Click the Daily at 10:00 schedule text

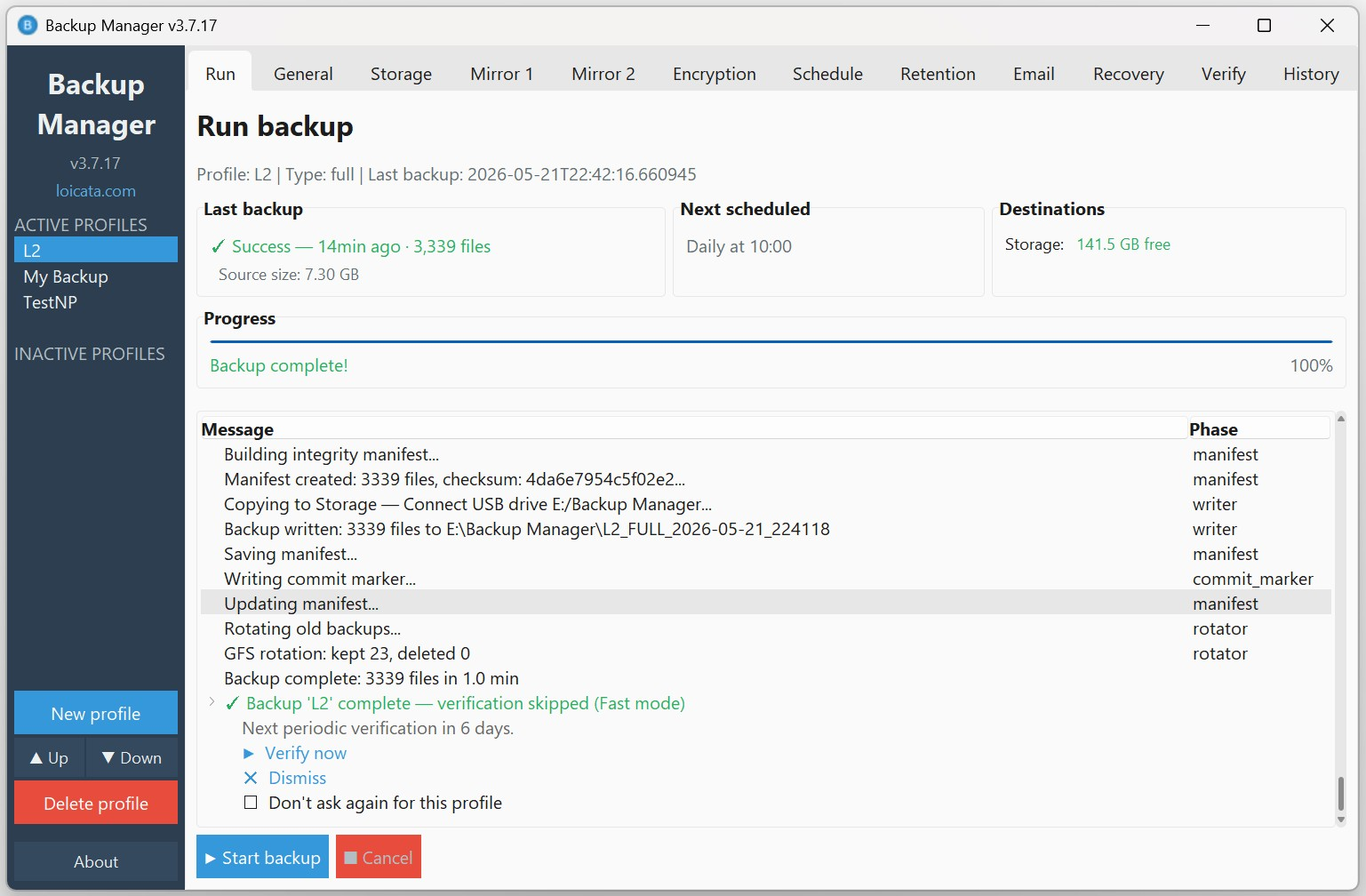pyautogui.click(x=739, y=247)
